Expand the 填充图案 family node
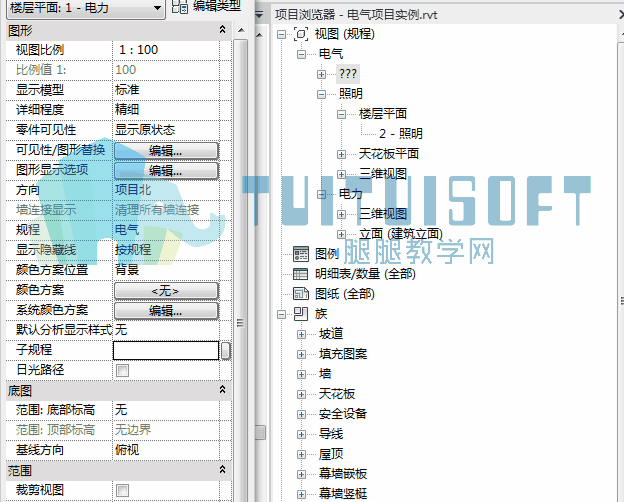 301,354
